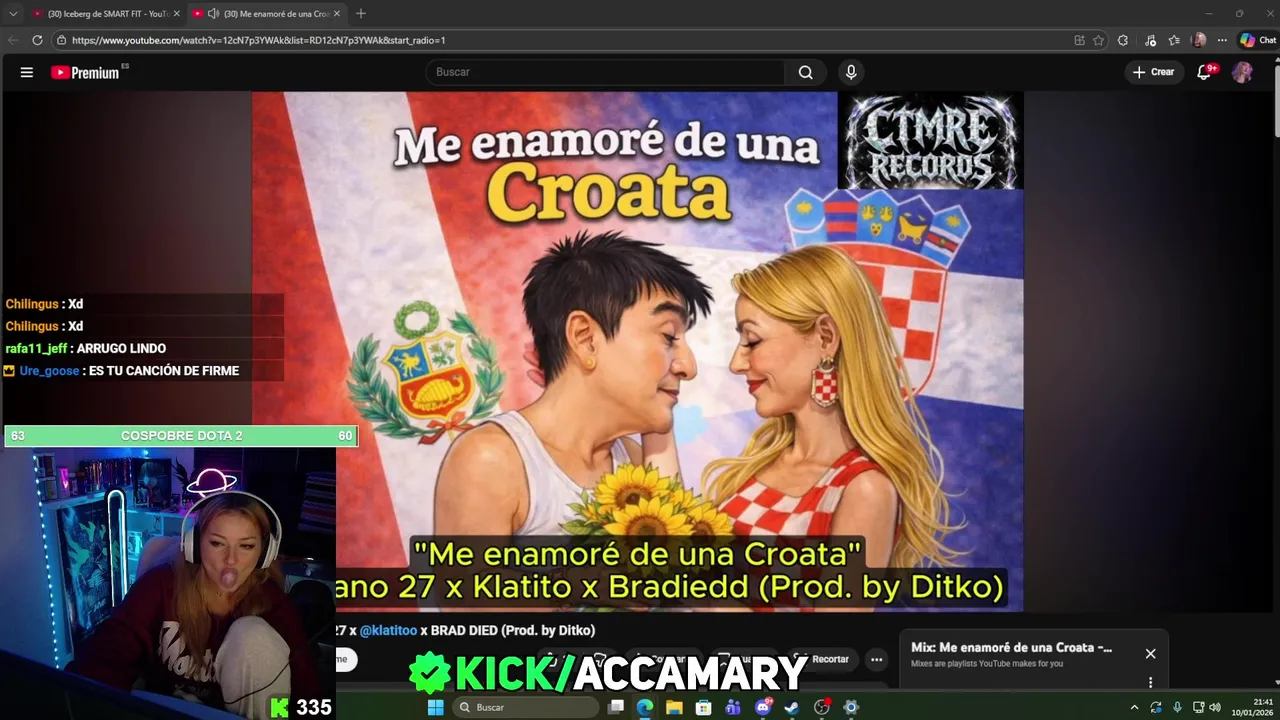Image resolution: width=1280 pixels, height=720 pixels.
Task: Open the Windows Start menu
Action: click(x=435, y=707)
